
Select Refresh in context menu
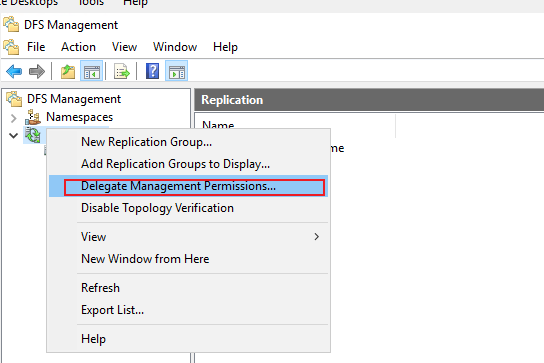(x=188, y=288)
